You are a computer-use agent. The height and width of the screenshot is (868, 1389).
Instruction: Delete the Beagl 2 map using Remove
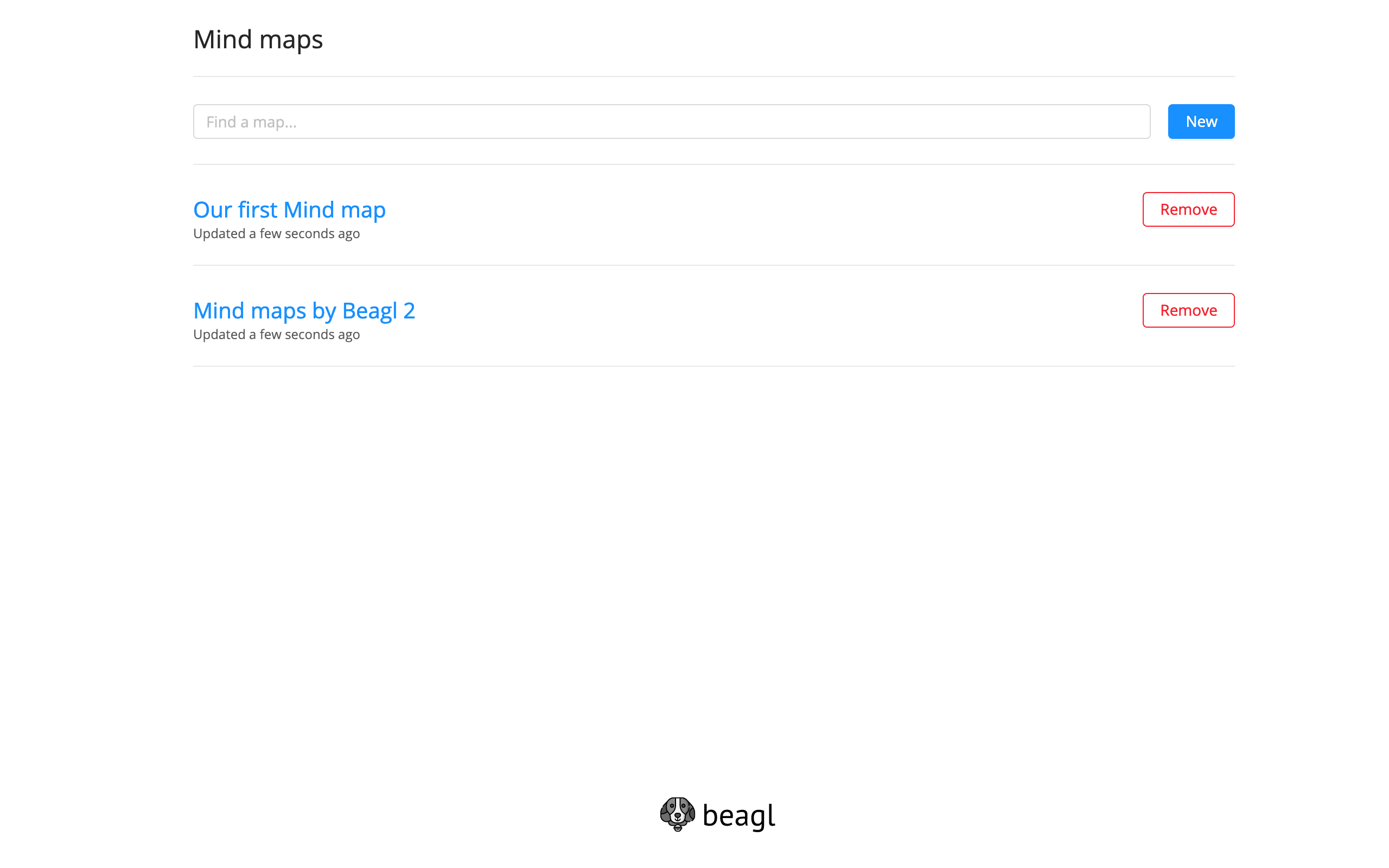[x=1188, y=310]
